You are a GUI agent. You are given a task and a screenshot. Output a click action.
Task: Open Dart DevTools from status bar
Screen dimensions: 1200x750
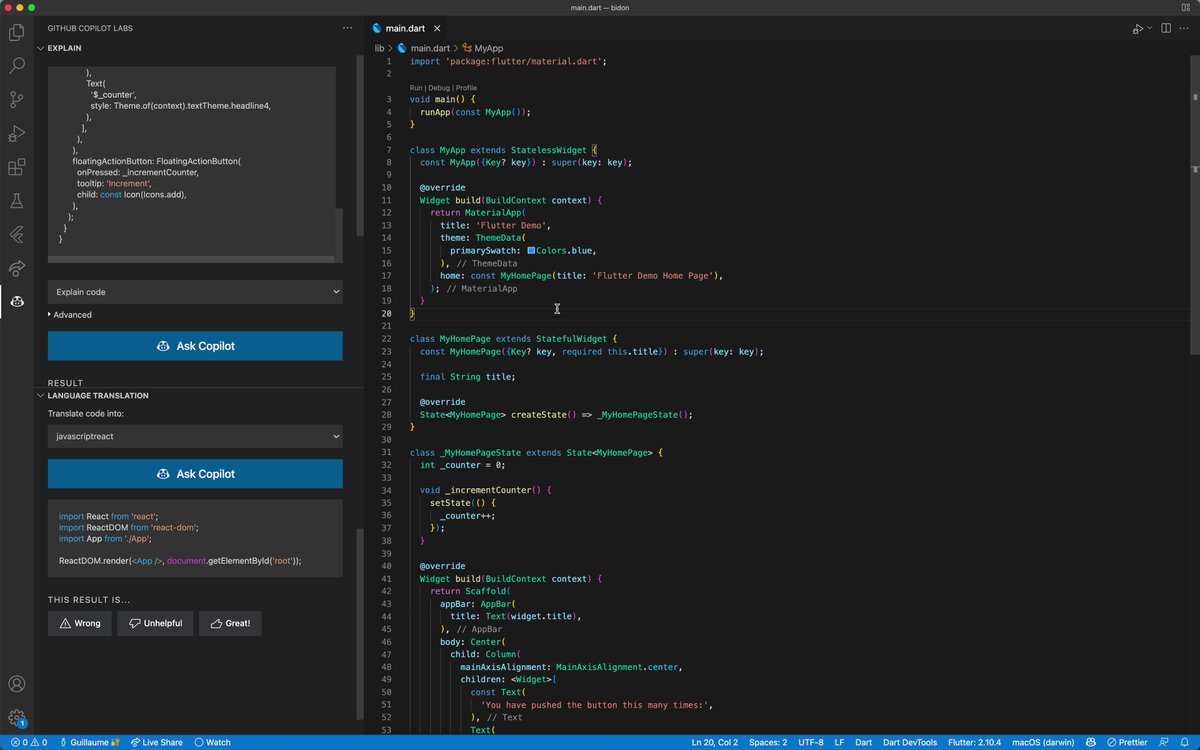click(x=910, y=742)
